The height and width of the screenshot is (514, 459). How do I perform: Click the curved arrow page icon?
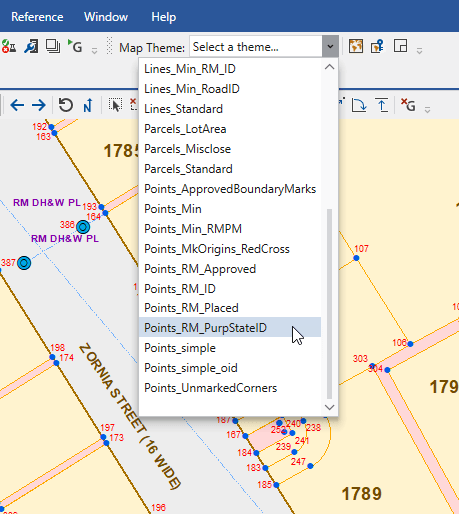(359, 105)
